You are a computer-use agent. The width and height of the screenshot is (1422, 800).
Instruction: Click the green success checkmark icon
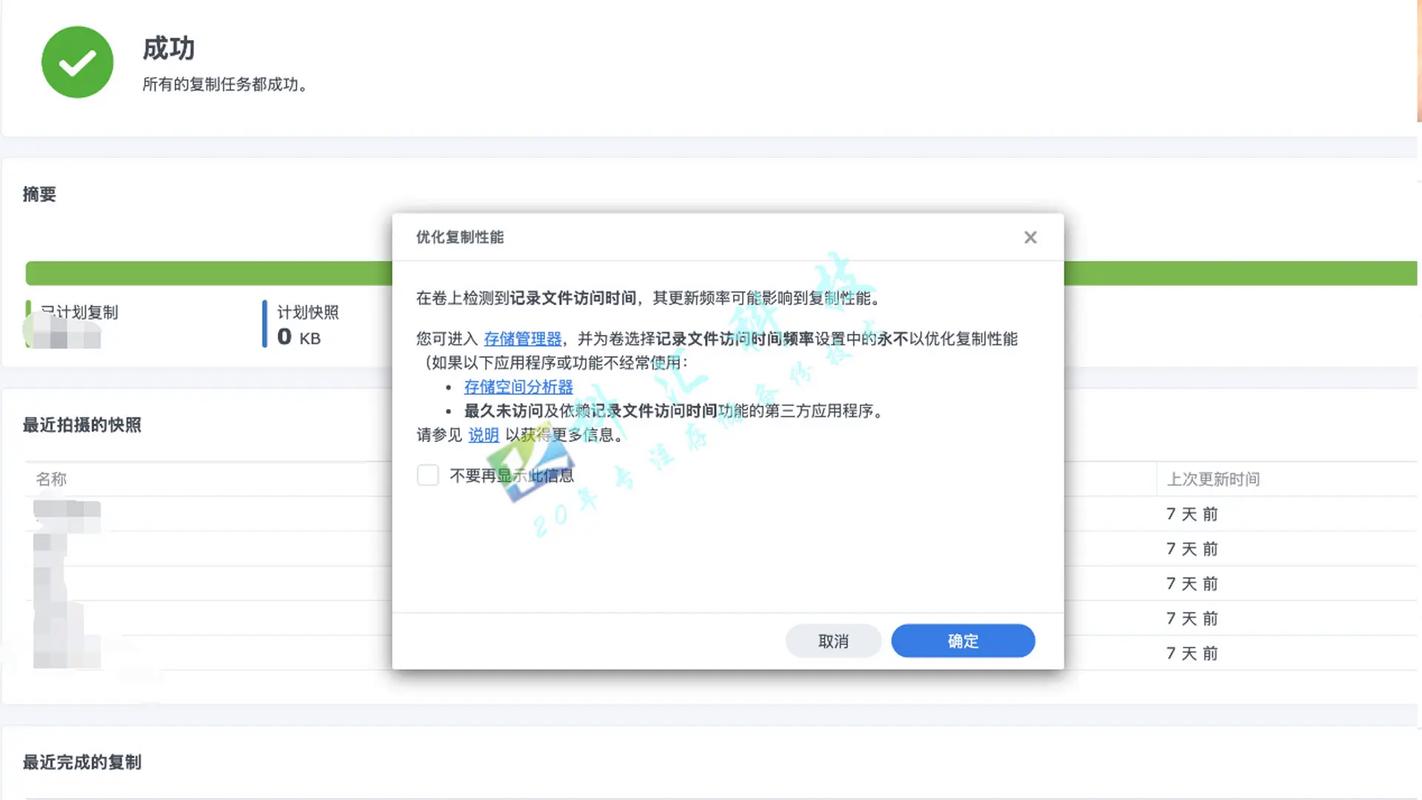pos(77,61)
